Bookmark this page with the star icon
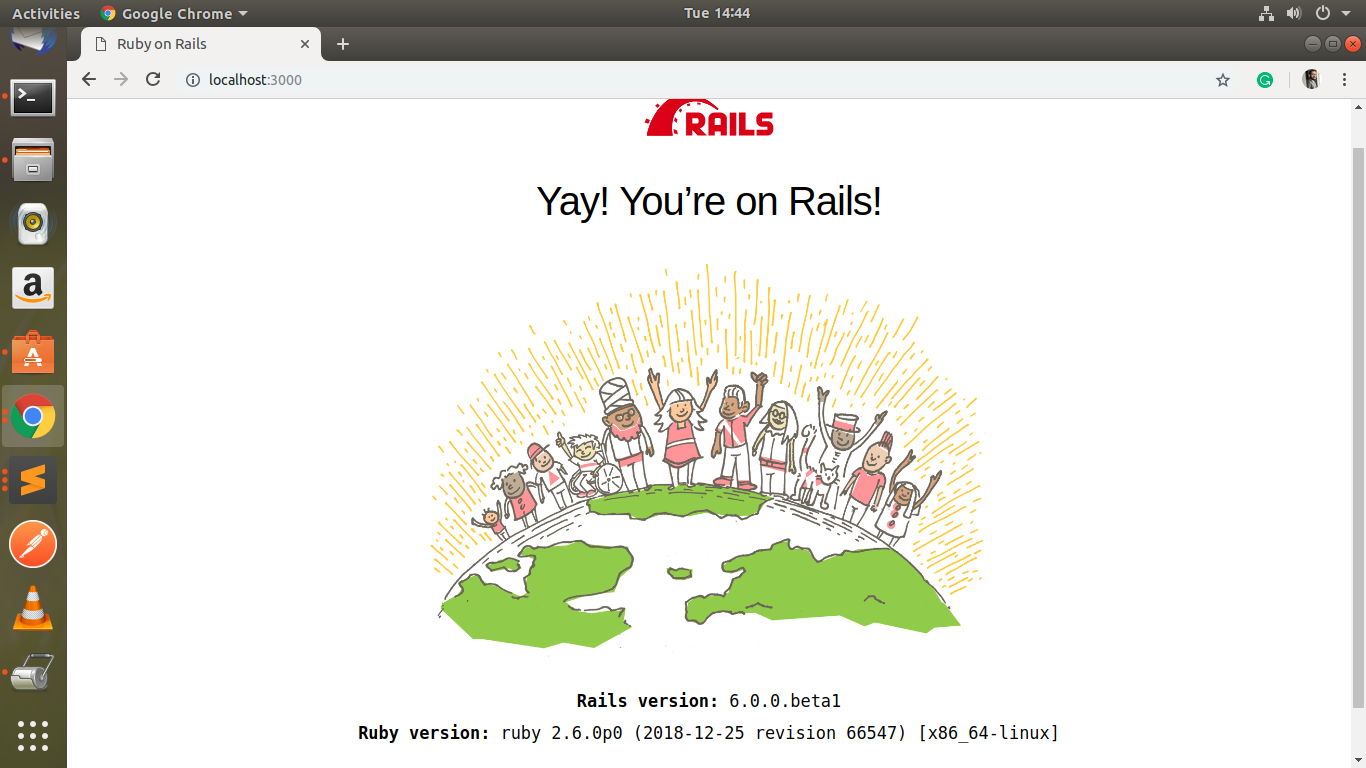 pyautogui.click(x=1223, y=80)
